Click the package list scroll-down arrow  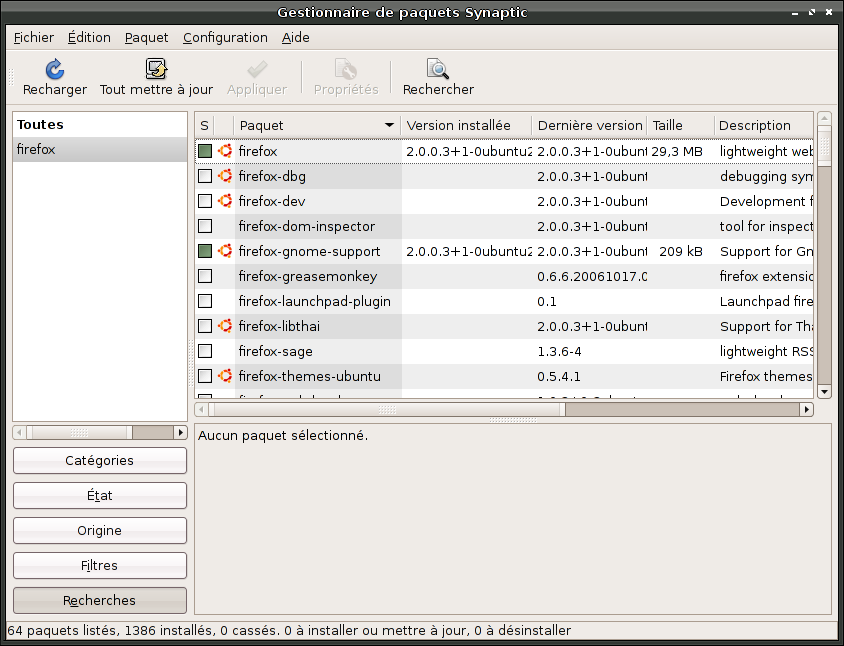click(x=824, y=392)
